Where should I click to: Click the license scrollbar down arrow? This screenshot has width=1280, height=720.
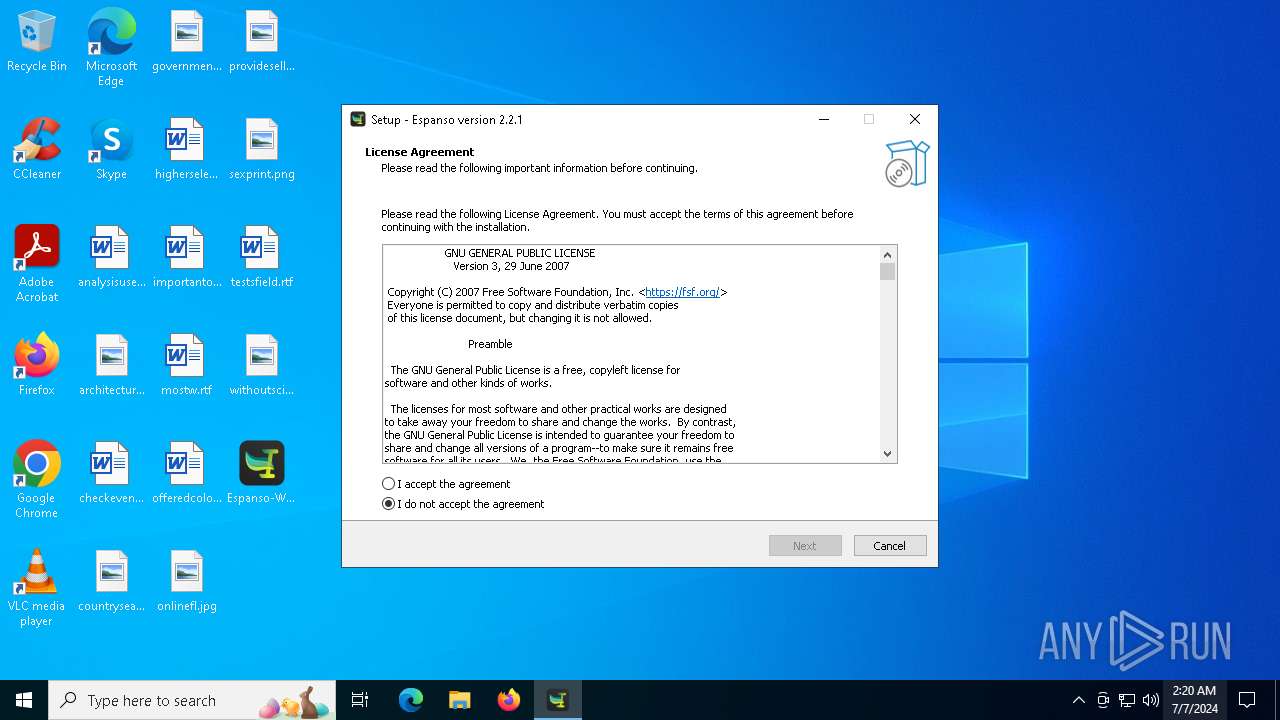coord(887,454)
